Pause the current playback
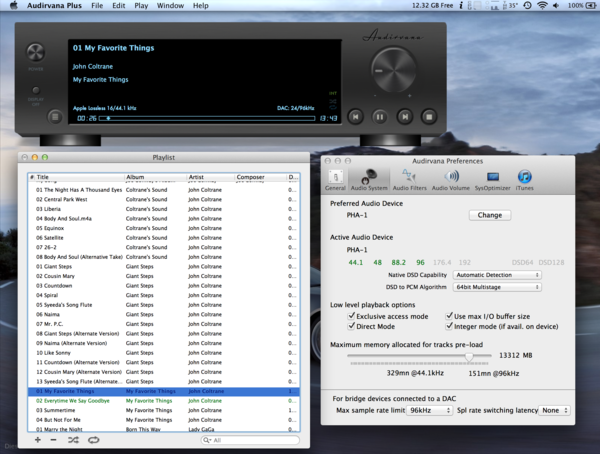Screen dimensions: 600x454 coord(380,117)
